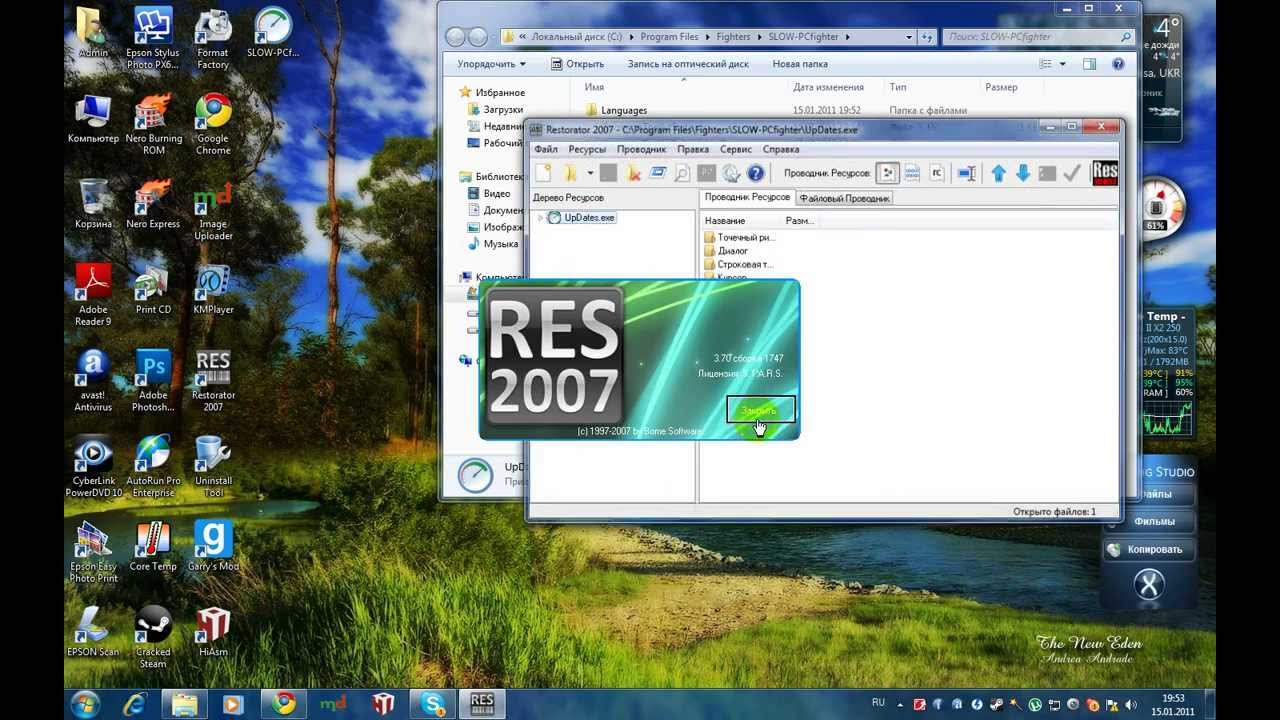Click the refresh button next to address bar
Screen dimensions: 1280x720
927,37
